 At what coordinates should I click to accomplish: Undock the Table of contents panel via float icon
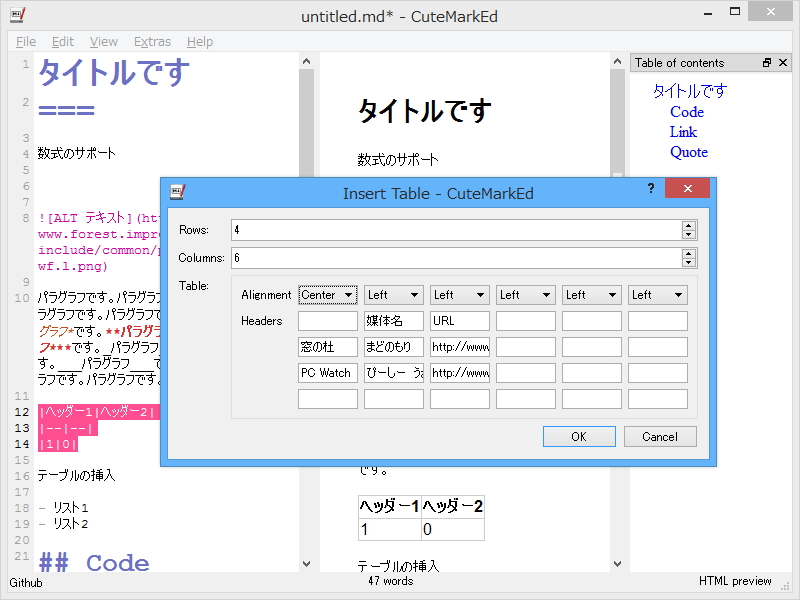(x=768, y=62)
